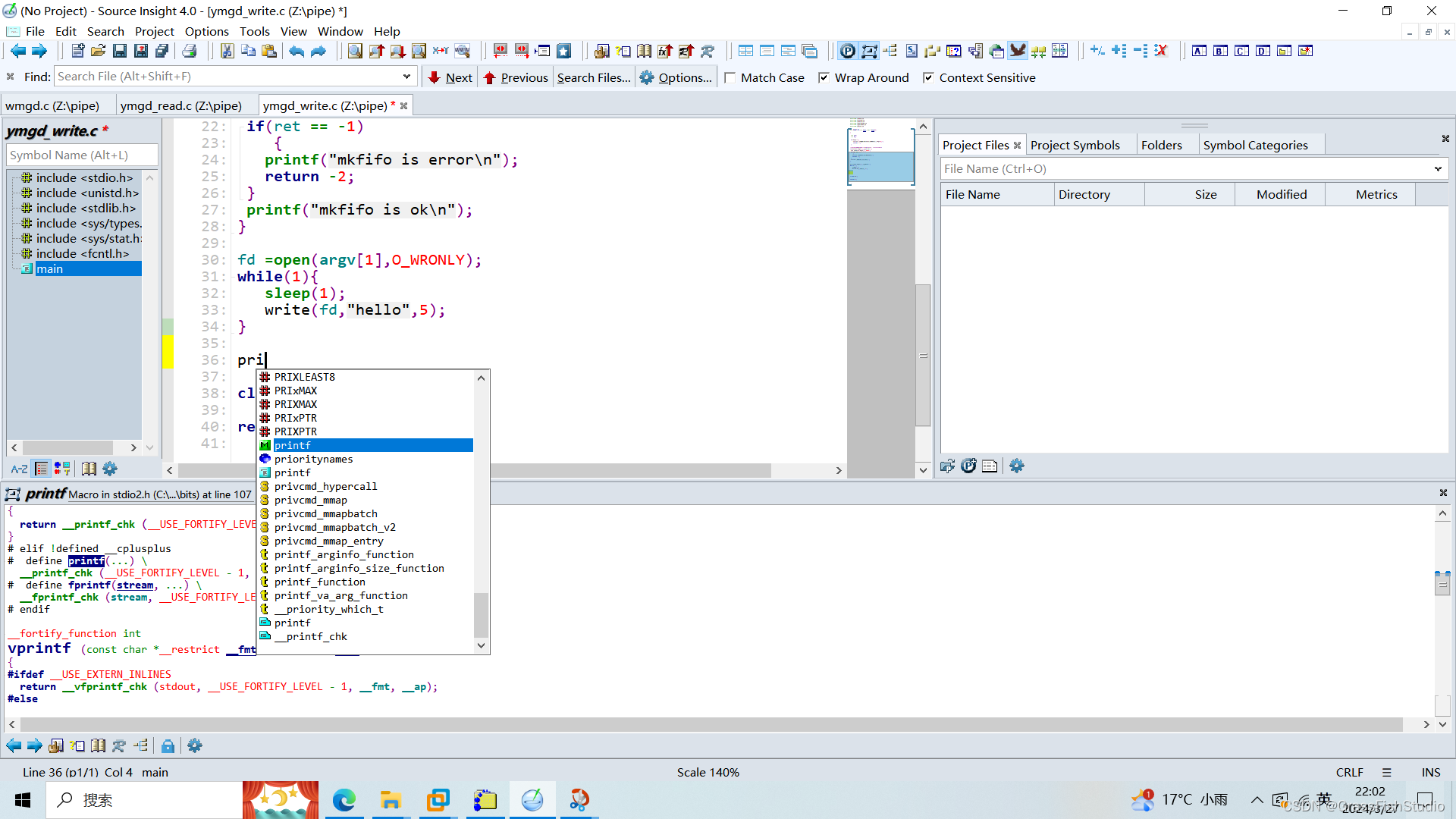This screenshot has width=1456, height=819.
Task: Enable Match Case in search bar
Action: tap(730, 77)
